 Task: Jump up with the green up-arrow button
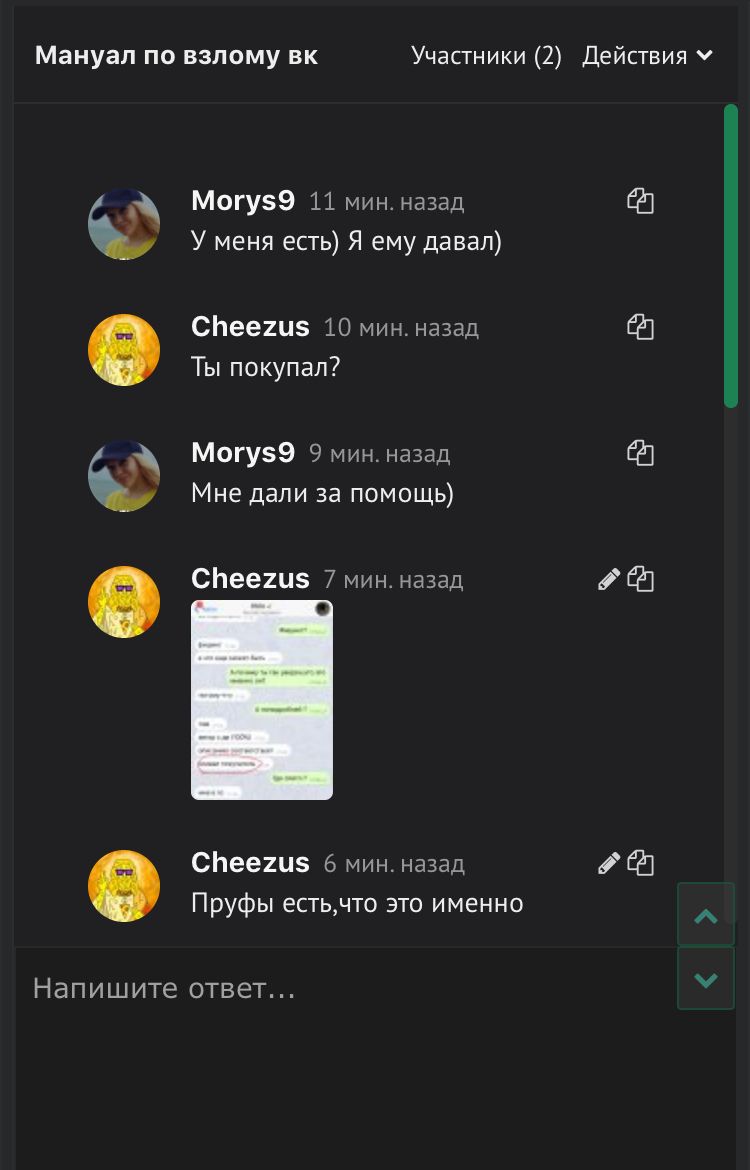[706, 915]
